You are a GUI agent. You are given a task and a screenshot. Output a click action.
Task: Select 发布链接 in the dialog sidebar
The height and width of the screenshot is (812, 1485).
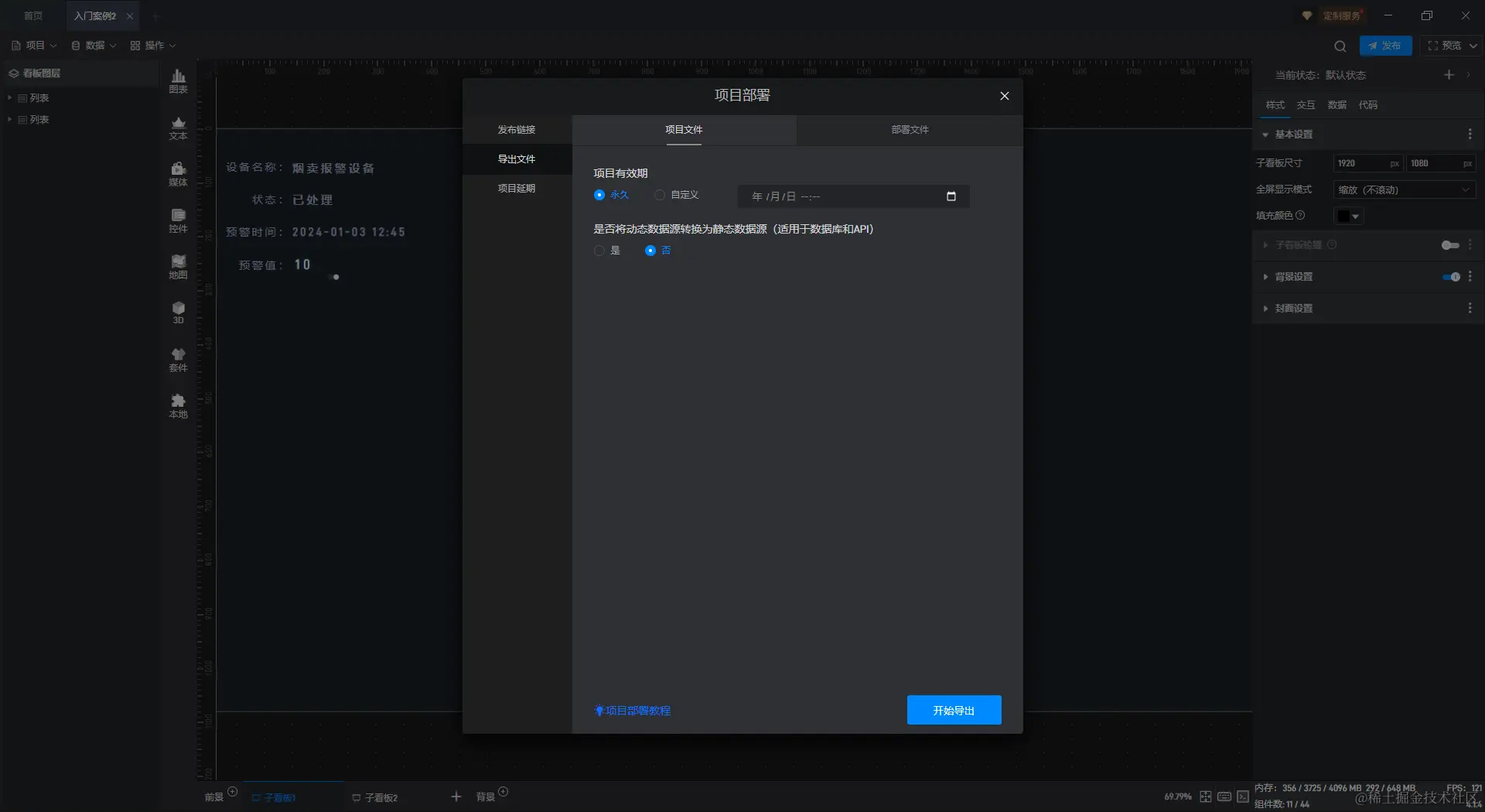517,130
